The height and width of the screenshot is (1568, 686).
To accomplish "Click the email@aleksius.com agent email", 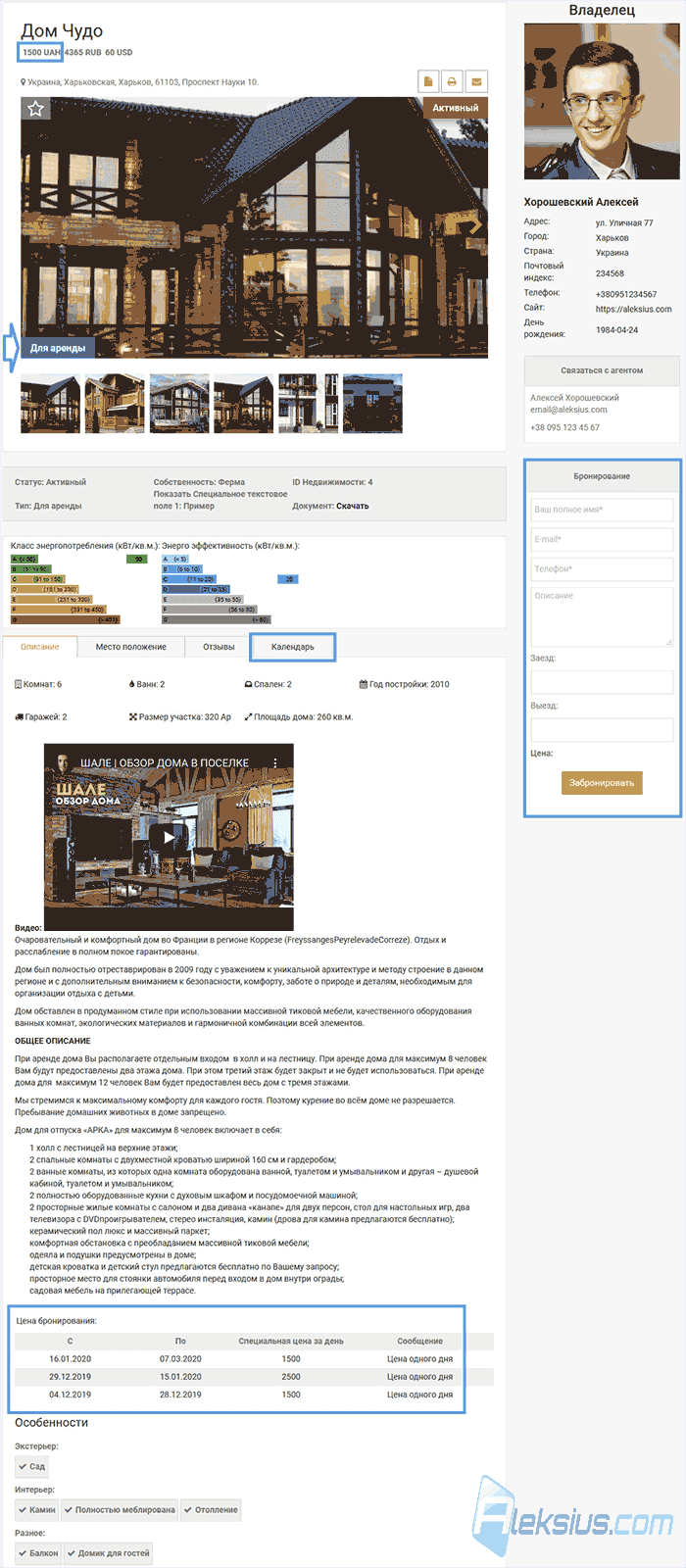I will (x=568, y=410).
